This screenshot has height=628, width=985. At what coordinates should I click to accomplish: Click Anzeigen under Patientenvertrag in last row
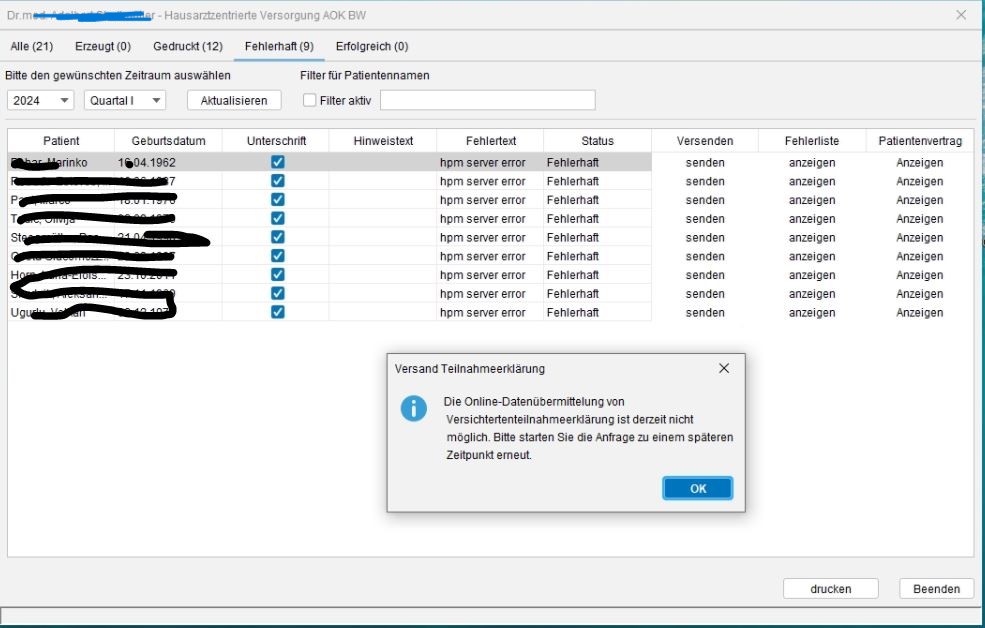919,312
